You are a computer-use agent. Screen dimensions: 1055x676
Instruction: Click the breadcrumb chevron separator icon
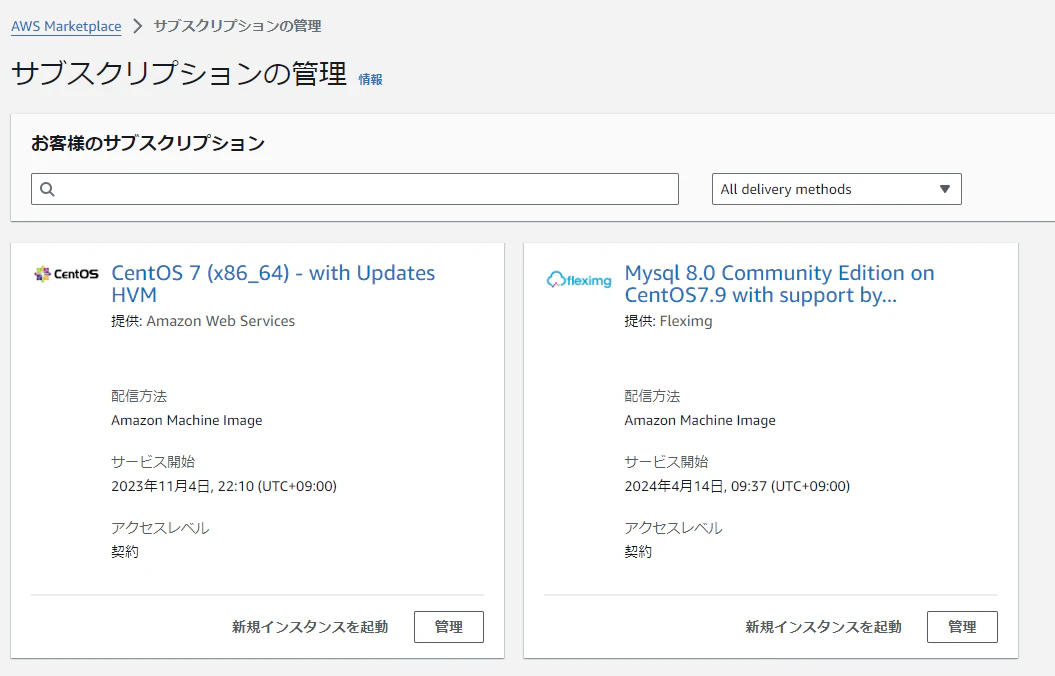(x=138, y=26)
